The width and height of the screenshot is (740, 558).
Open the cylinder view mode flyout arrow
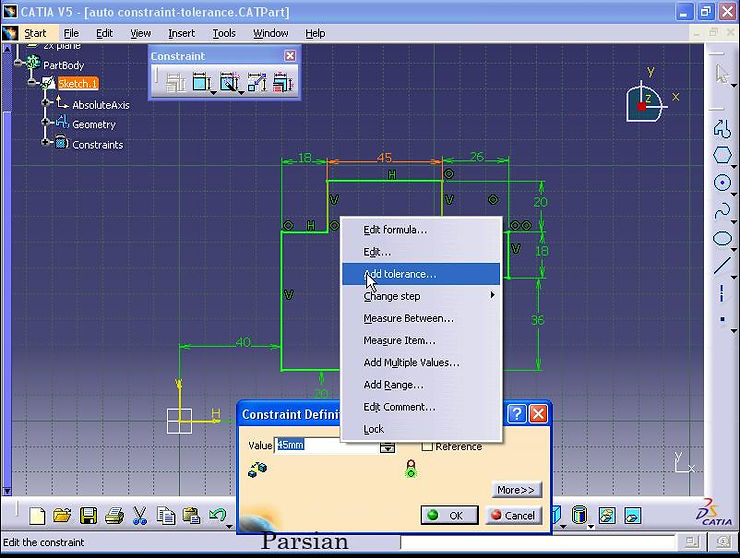click(x=590, y=526)
